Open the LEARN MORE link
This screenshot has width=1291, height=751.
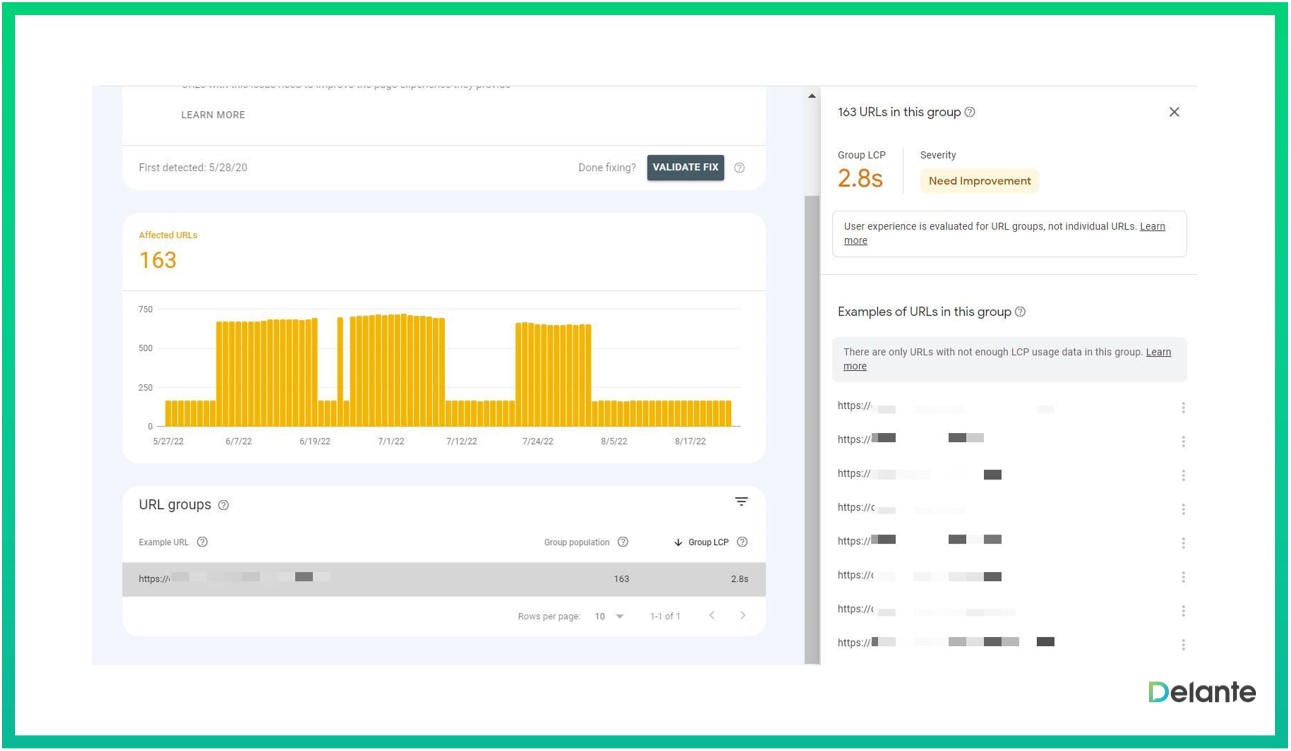[x=212, y=115]
